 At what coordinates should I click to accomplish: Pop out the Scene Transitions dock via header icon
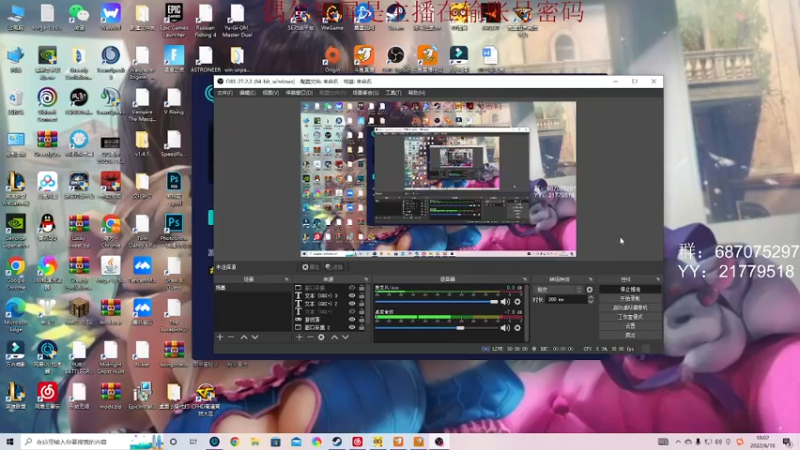591,279
